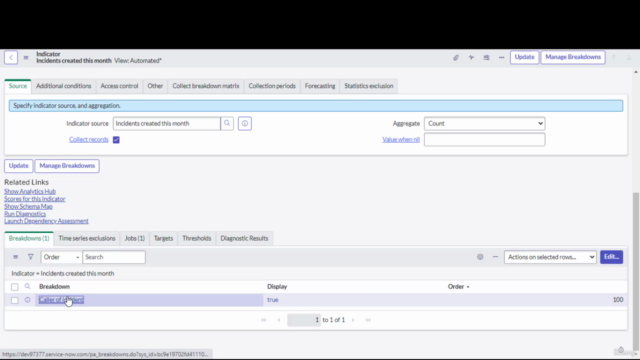Select the Breakdowns (1) related list tab
The width and height of the screenshot is (640, 360).
pyautogui.click(x=29, y=238)
